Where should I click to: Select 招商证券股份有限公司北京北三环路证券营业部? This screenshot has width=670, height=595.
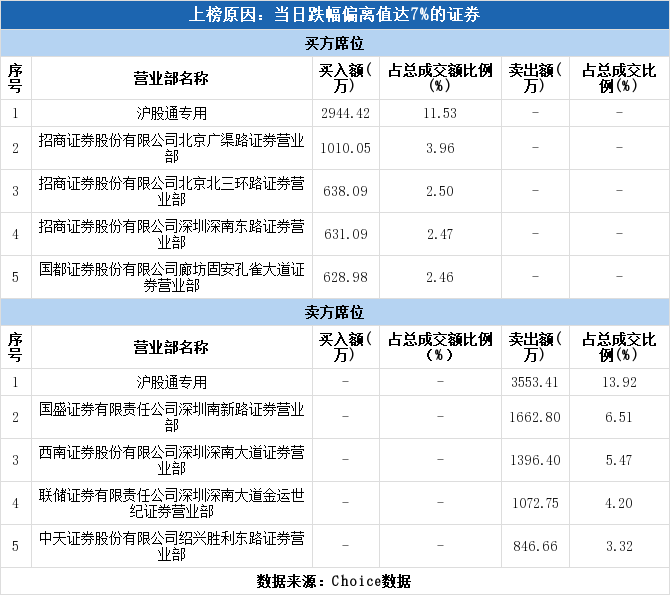(172, 191)
